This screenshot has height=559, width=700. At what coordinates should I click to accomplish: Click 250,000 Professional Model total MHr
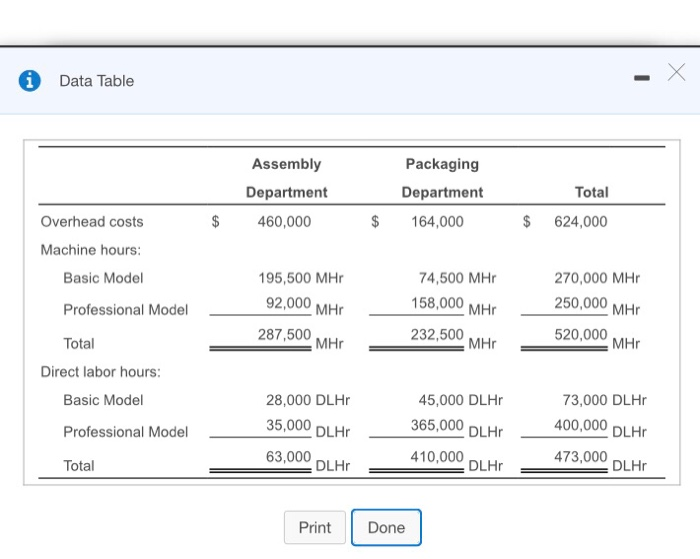click(581, 303)
